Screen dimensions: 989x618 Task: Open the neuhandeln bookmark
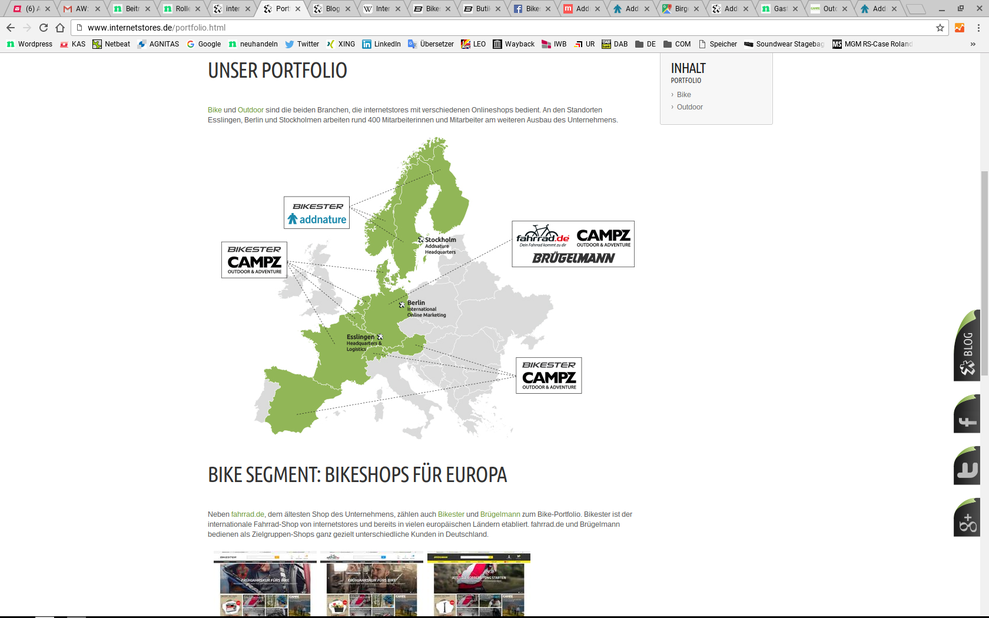click(253, 44)
